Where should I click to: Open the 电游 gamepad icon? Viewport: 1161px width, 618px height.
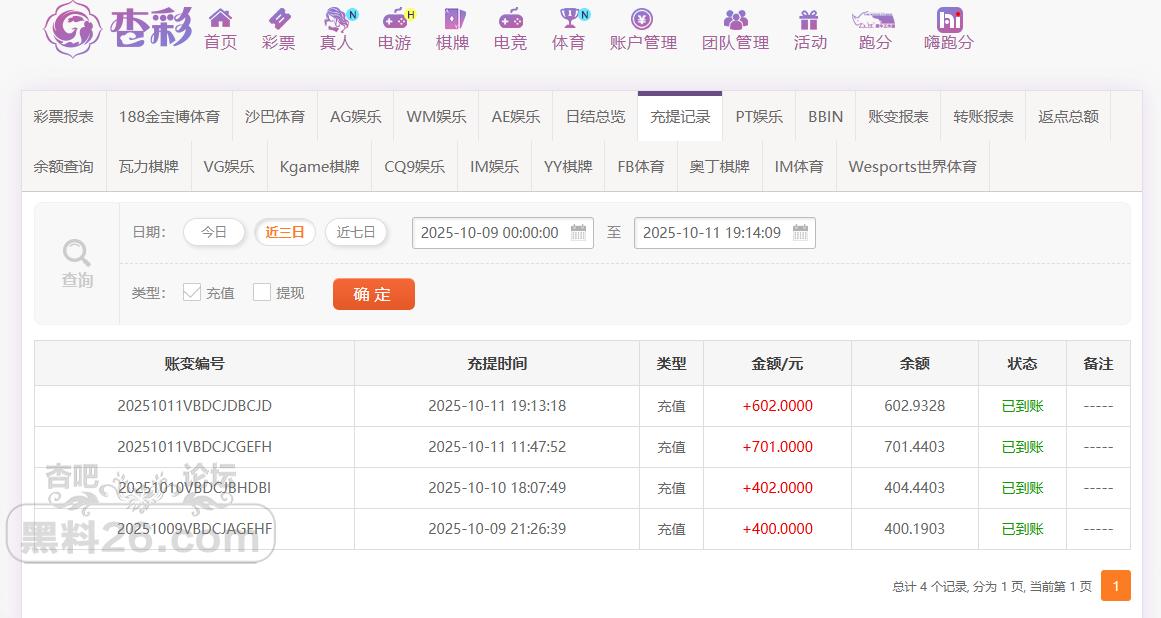click(395, 19)
